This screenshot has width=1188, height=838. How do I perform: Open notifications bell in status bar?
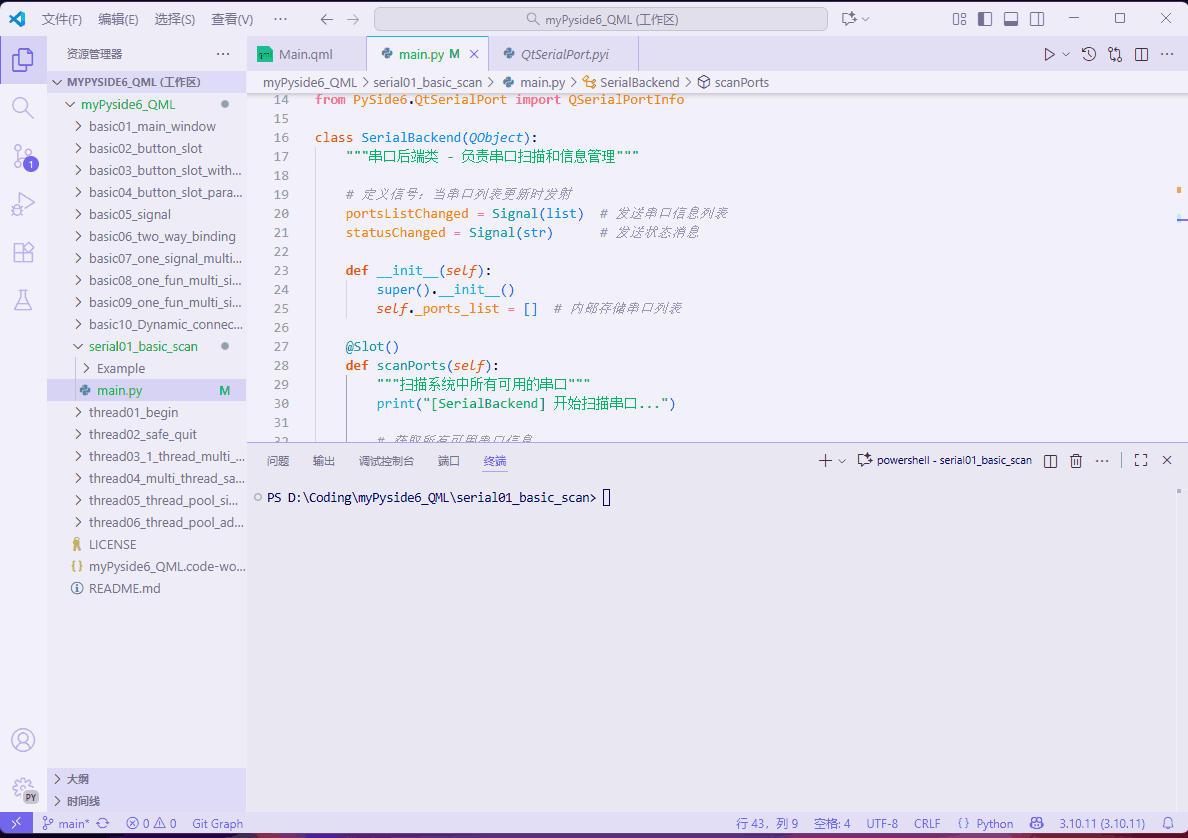point(1168,824)
